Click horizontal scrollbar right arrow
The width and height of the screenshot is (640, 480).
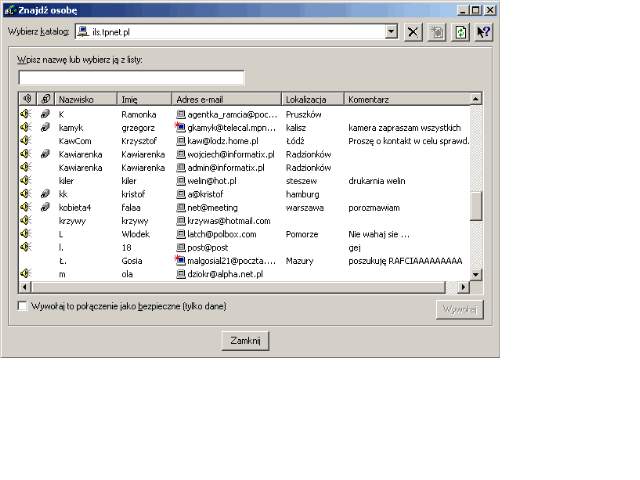pyautogui.click(x=463, y=287)
